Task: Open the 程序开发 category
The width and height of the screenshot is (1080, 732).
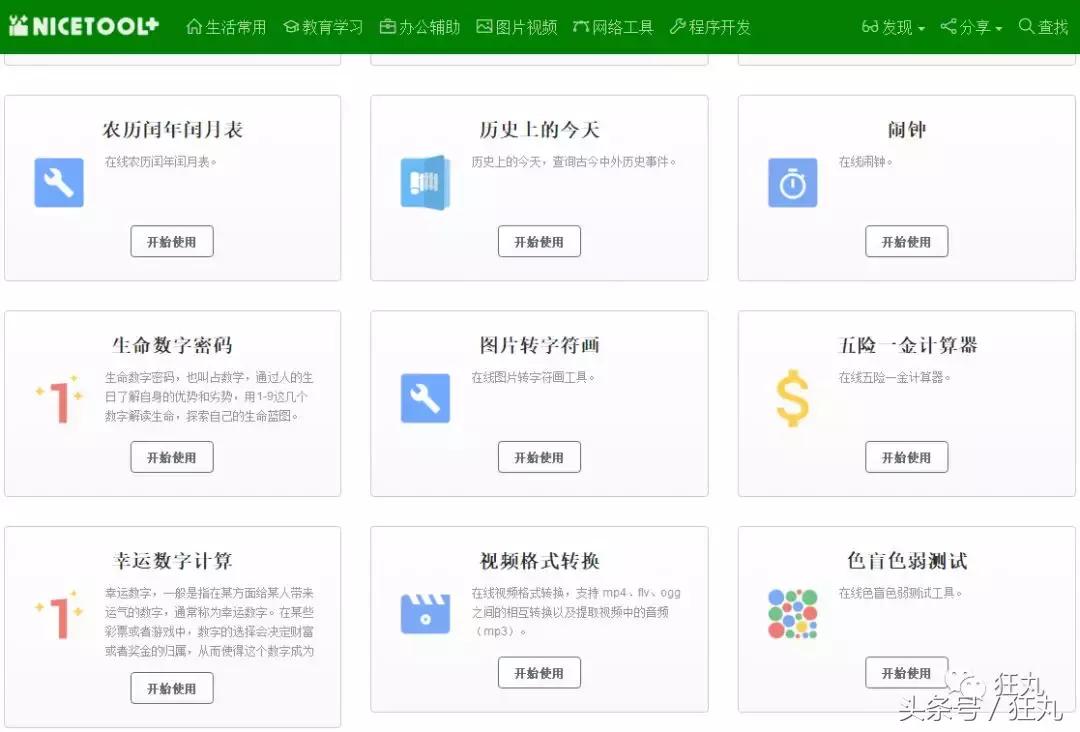Action: coord(712,28)
